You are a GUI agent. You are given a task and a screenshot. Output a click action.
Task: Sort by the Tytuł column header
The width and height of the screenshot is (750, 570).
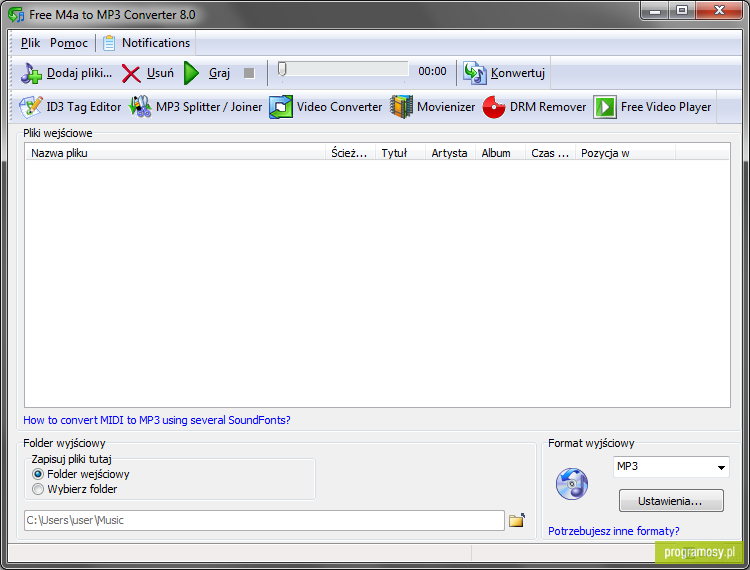pyautogui.click(x=400, y=153)
